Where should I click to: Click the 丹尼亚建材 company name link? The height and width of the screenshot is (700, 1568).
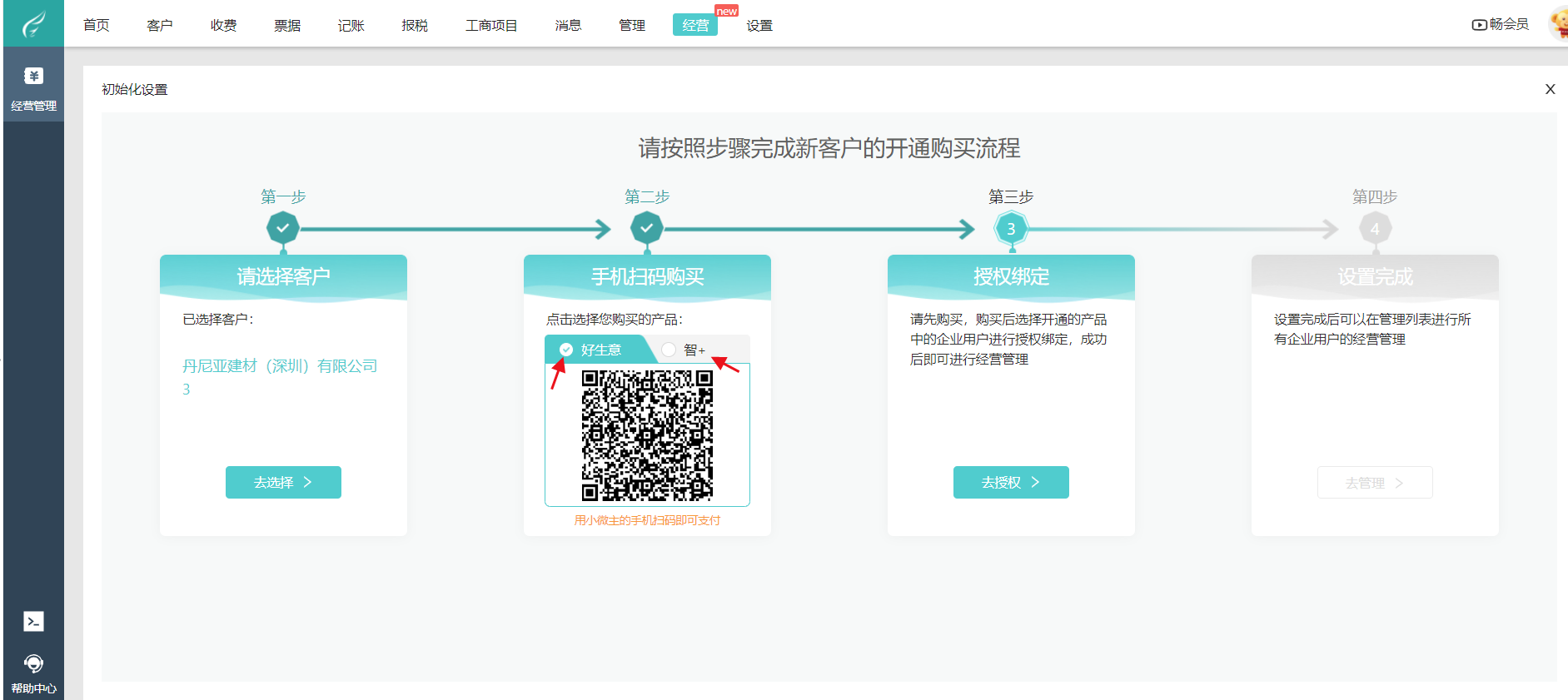click(280, 366)
